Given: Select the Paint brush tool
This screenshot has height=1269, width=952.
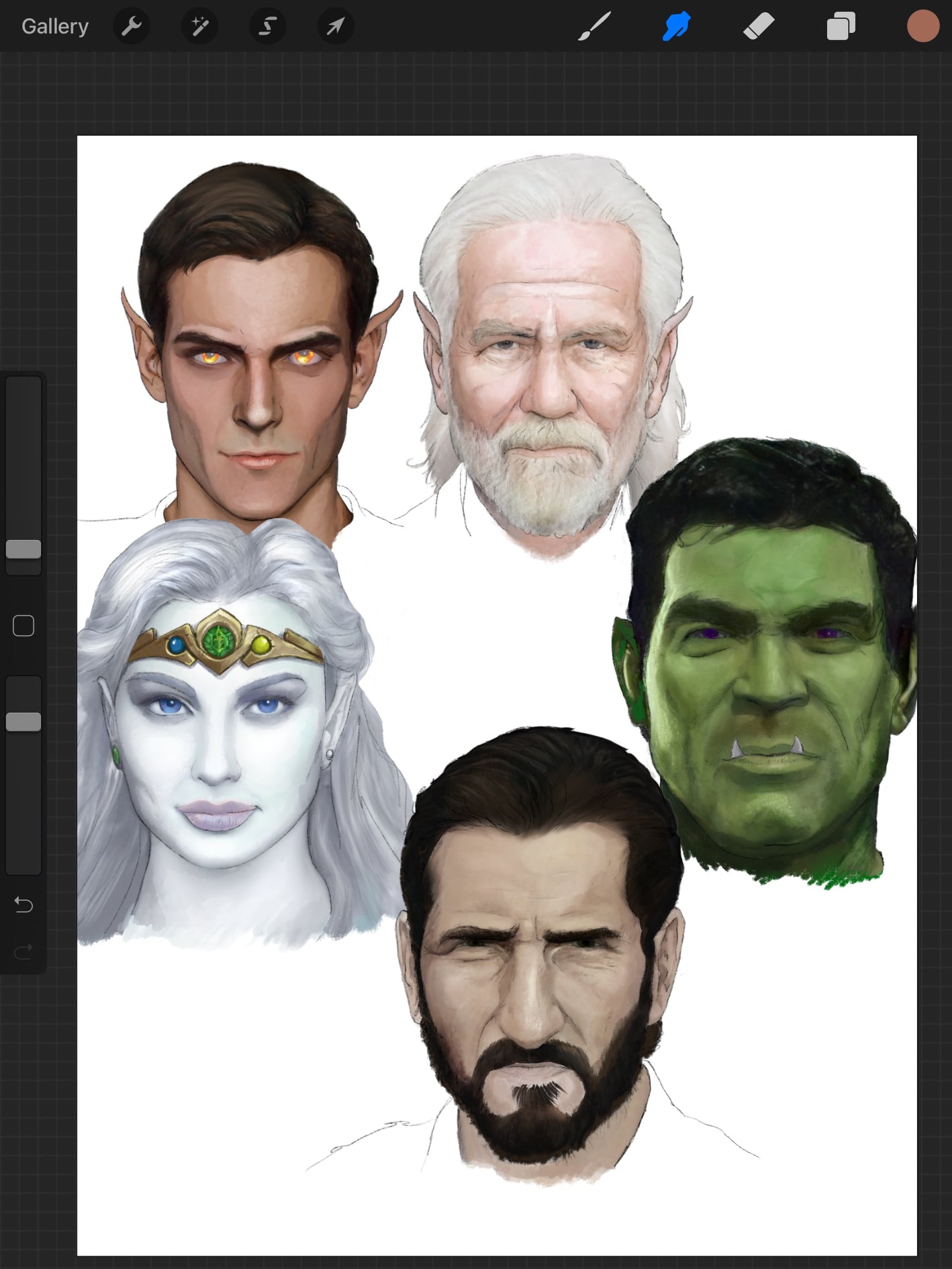Looking at the screenshot, I should coord(594,26).
